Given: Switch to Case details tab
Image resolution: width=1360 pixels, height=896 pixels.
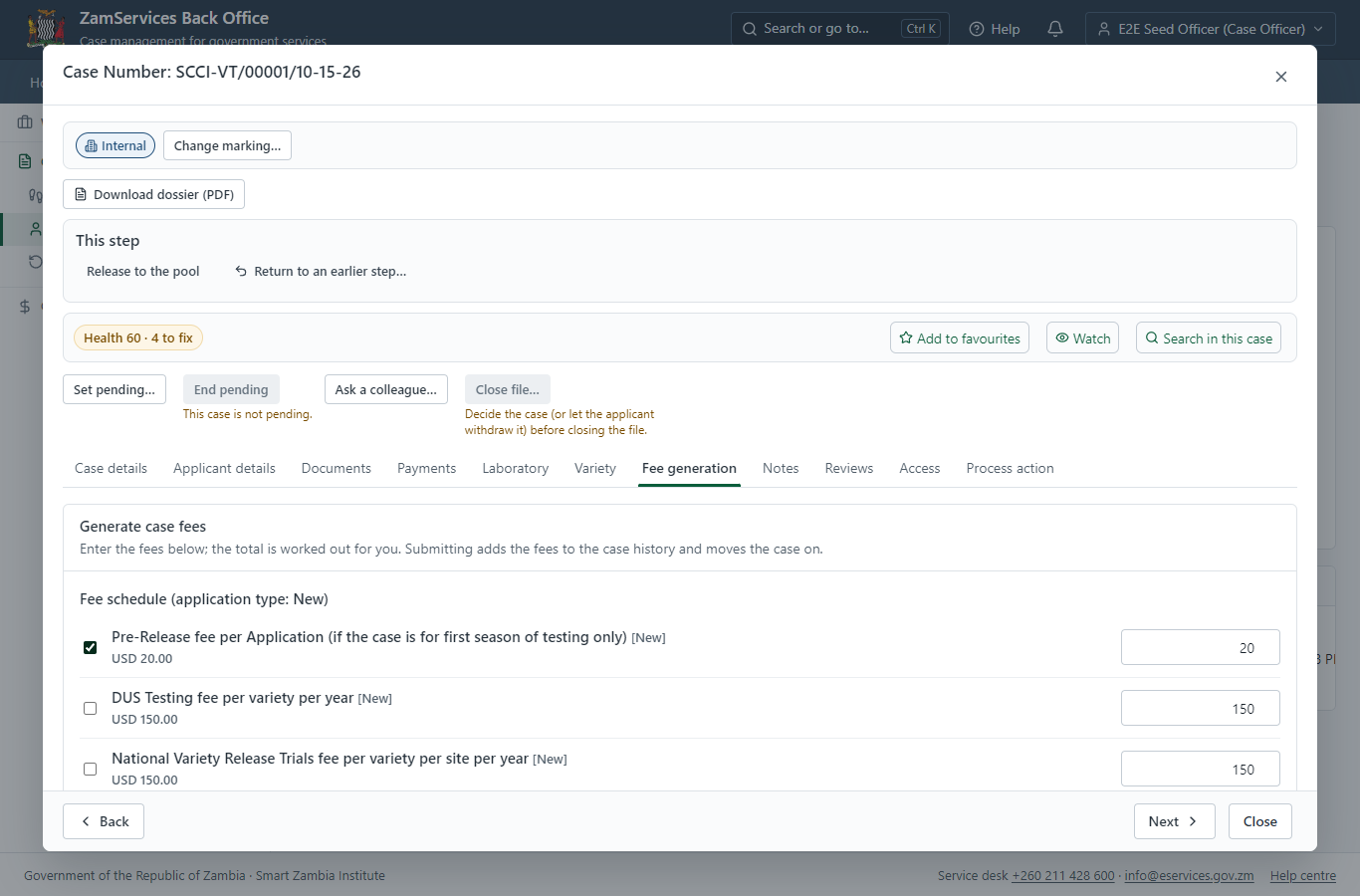Looking at the screenshot, I should pyautogui.click(x=111, y=468).
